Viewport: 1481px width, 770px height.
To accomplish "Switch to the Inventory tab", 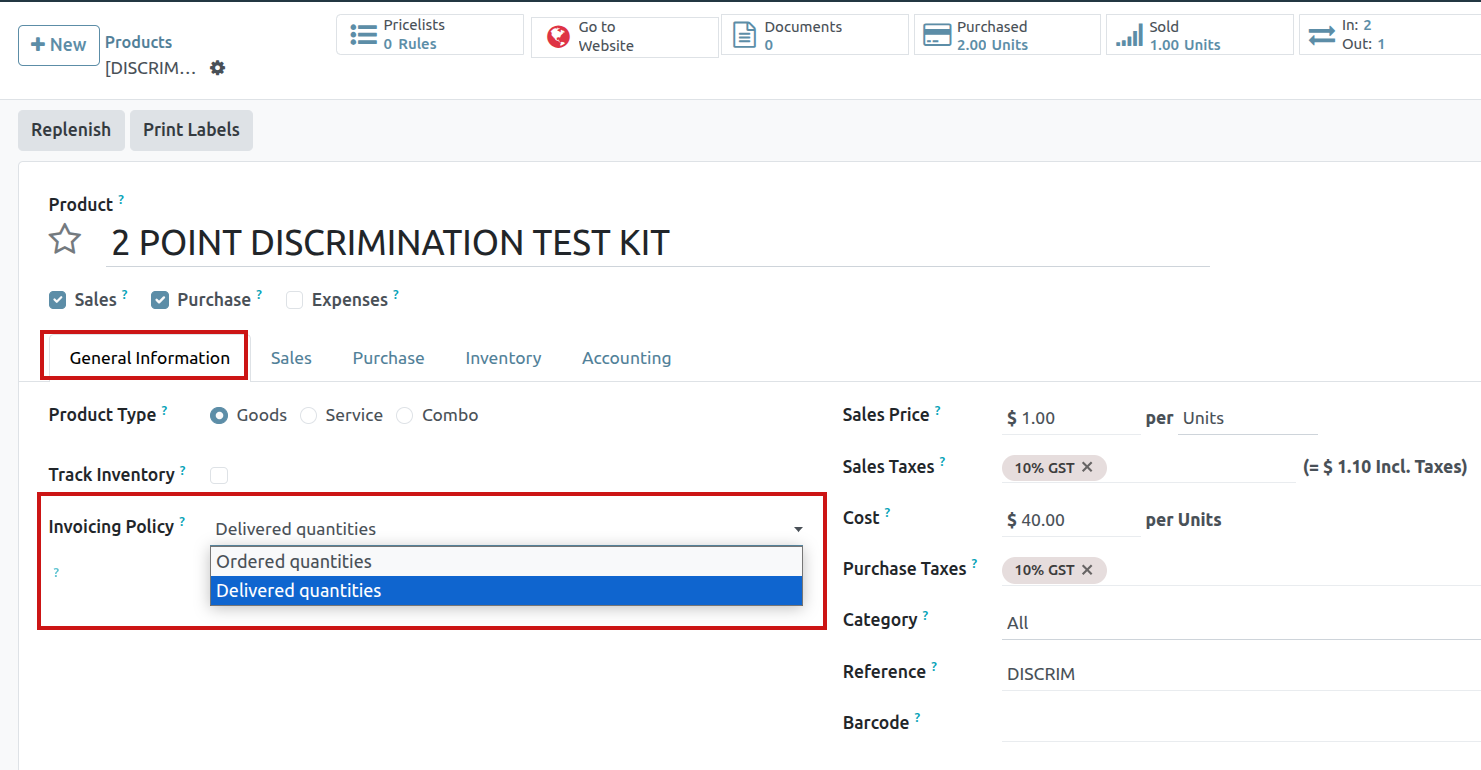I will click(503, 358).
